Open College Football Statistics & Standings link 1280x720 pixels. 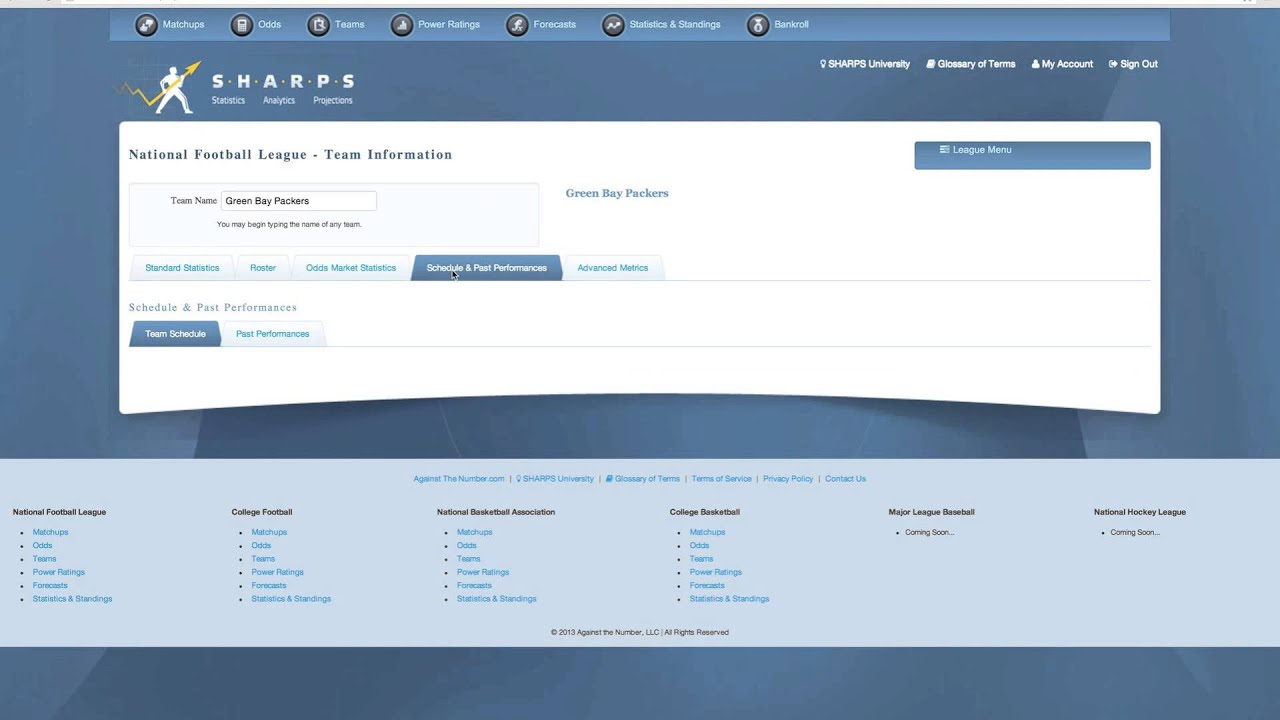291,599
